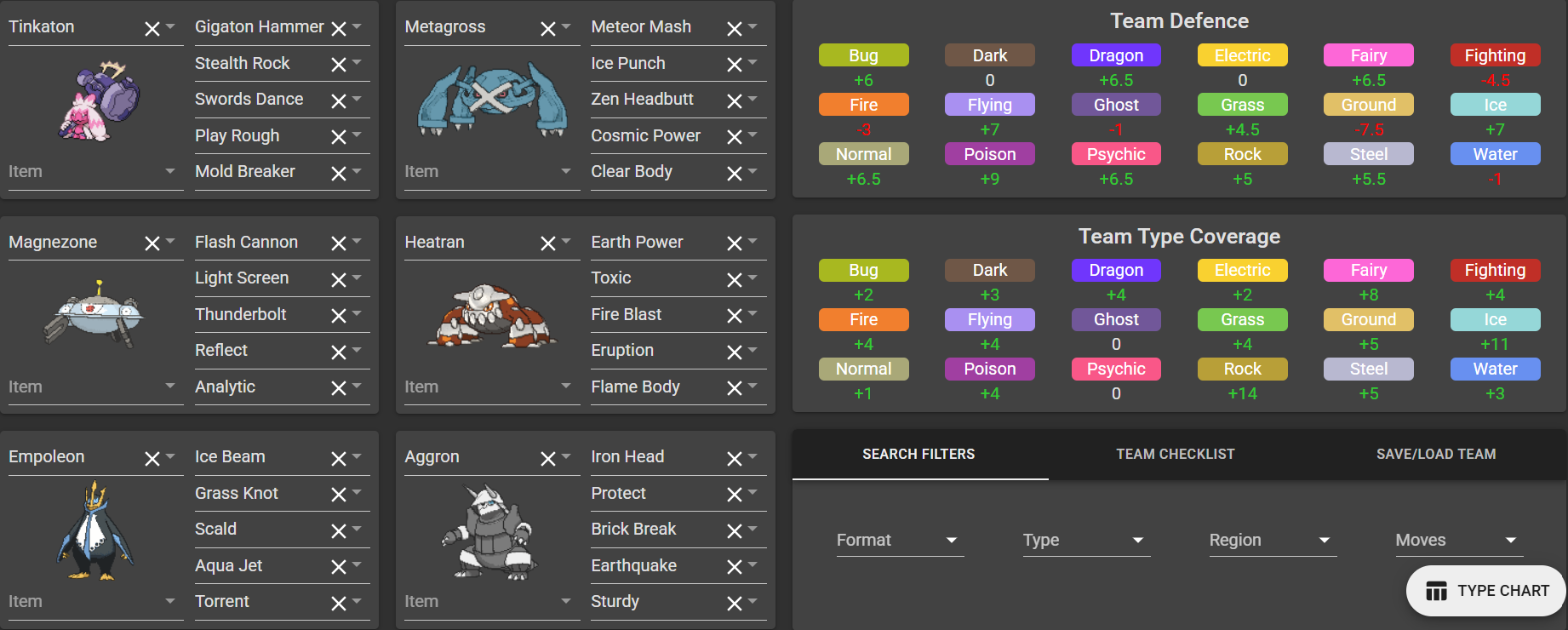The width and height of the screenshot is (1568, 630).
Task: Click the Fighting type in Team Defence
Action: point(1495,55)
